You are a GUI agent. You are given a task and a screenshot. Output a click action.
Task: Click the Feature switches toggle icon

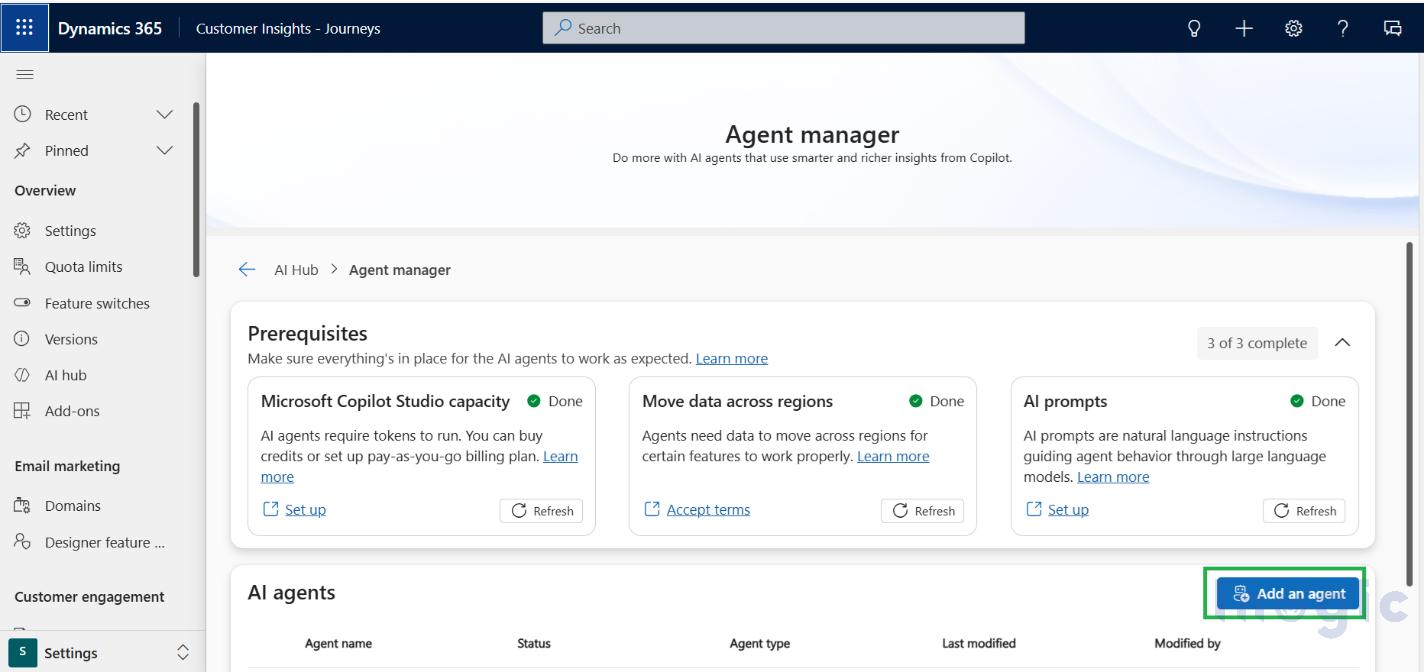(x=22, y=302)
